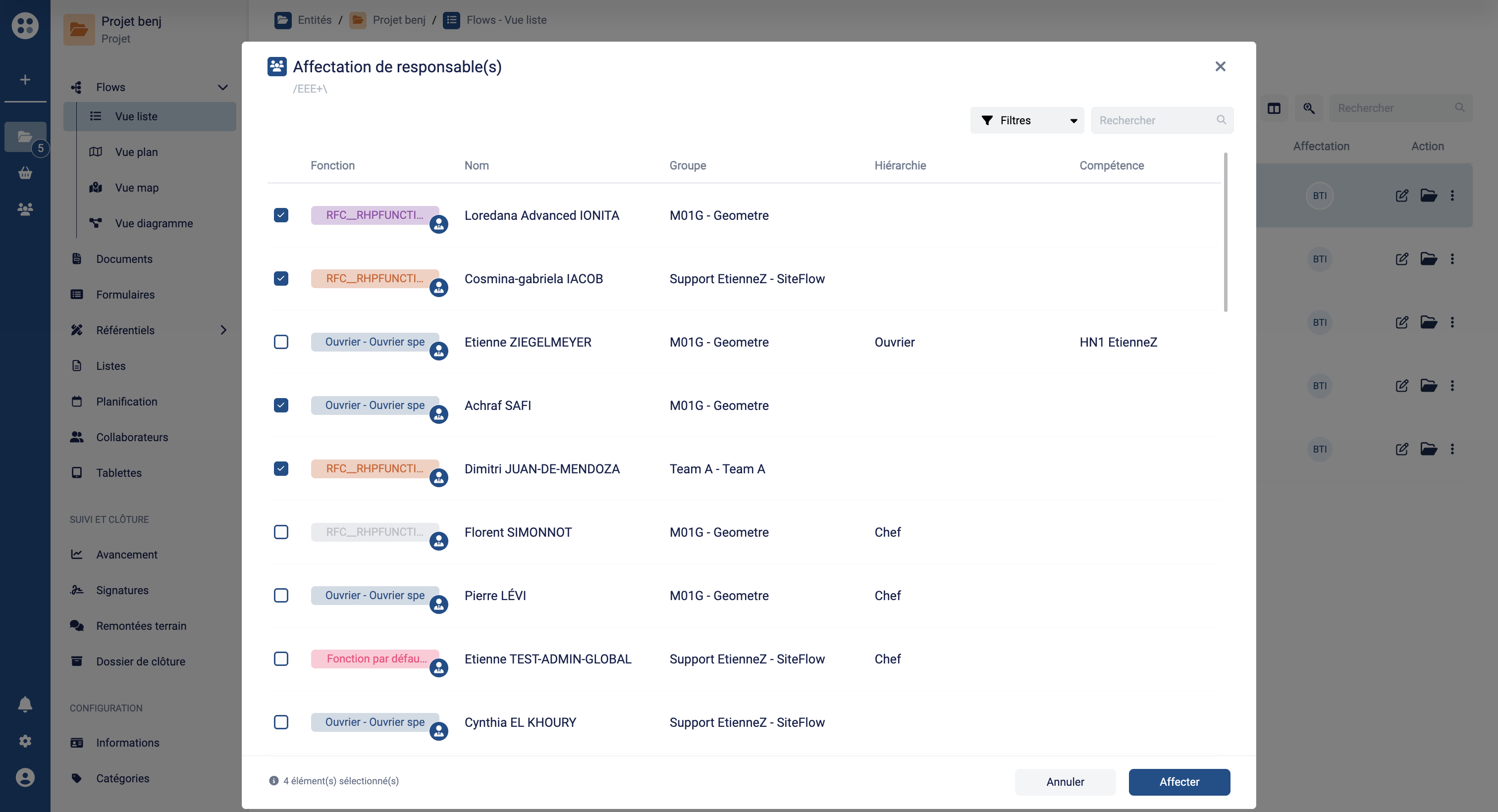Select the Florent SIMONNOT row checkbox
Viewport: 1498px width, 812px height.
click(x=281, y=532)
